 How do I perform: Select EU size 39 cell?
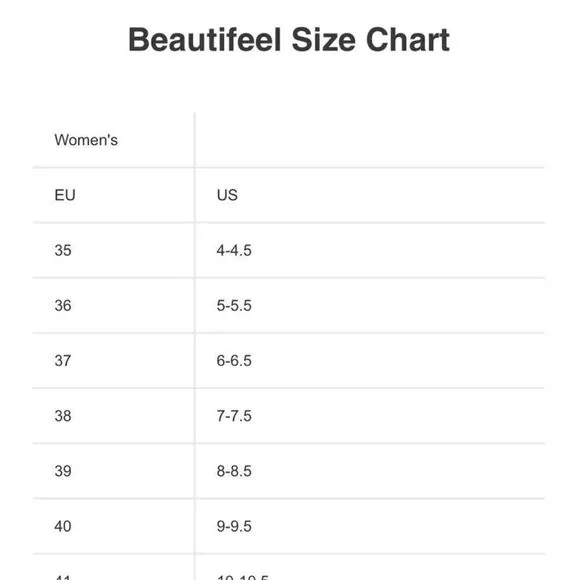tap(114, 471)
